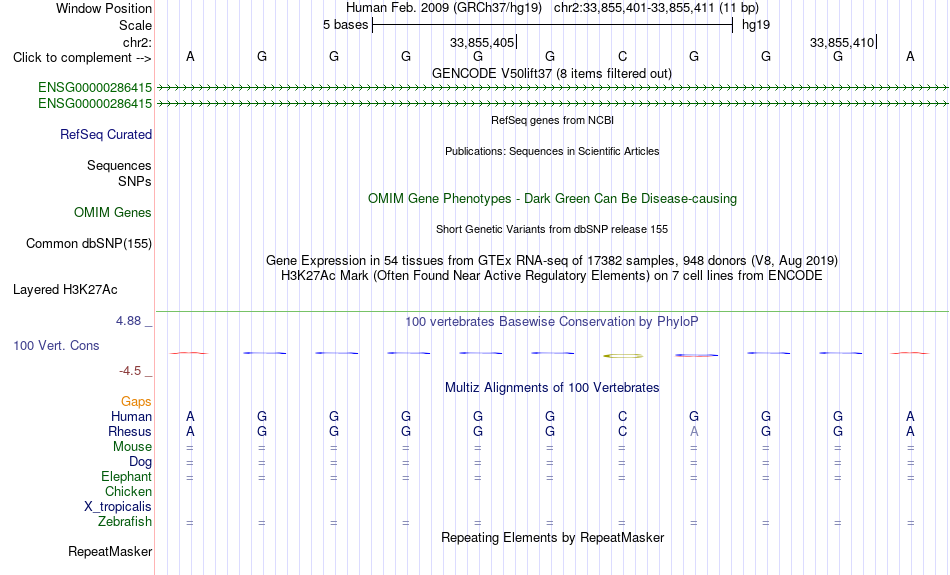Click the SNPs track label

[135, 181]
